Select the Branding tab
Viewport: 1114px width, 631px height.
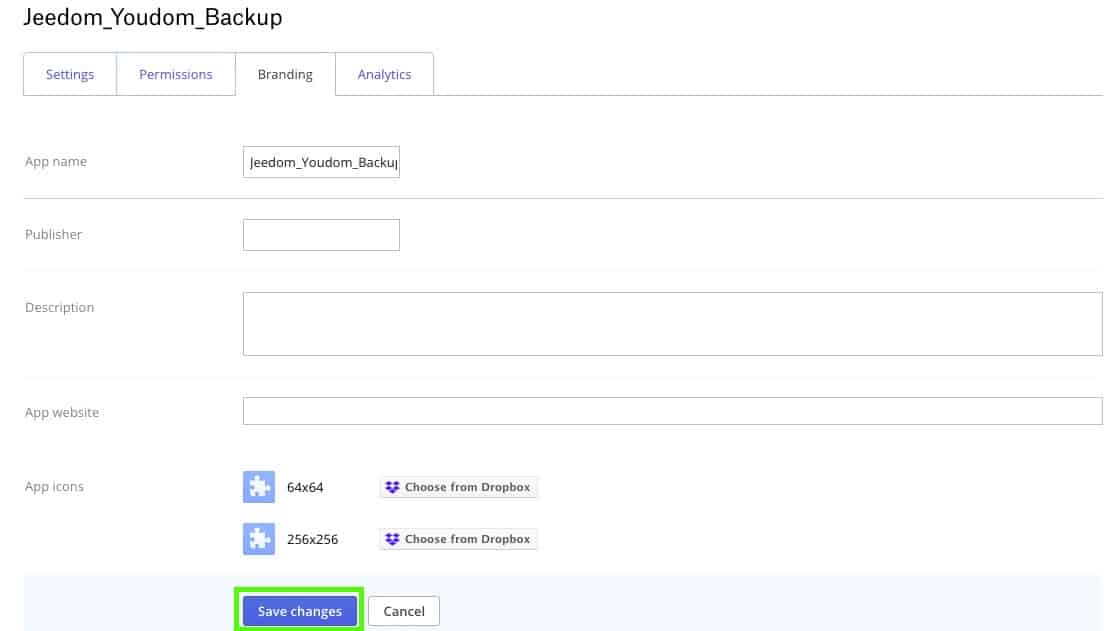coord(285,74)
